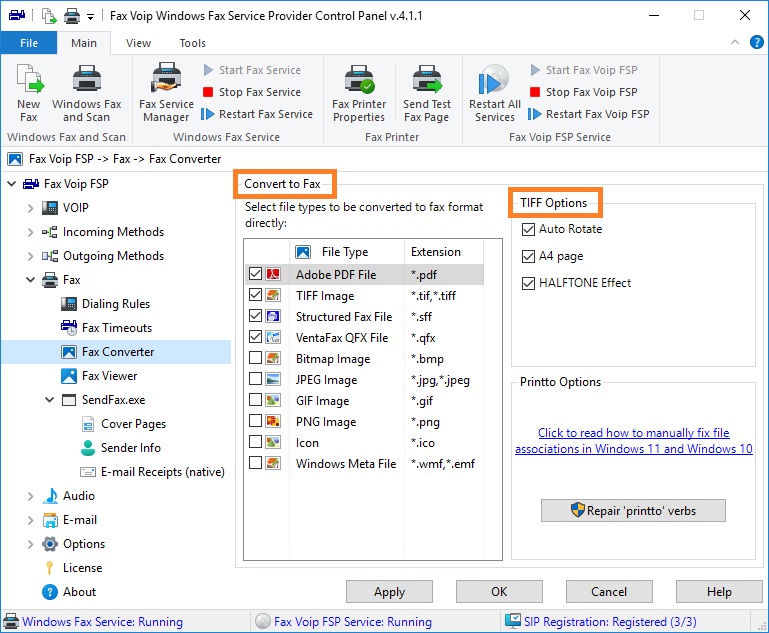Click the File Type column header

point(347,252)
